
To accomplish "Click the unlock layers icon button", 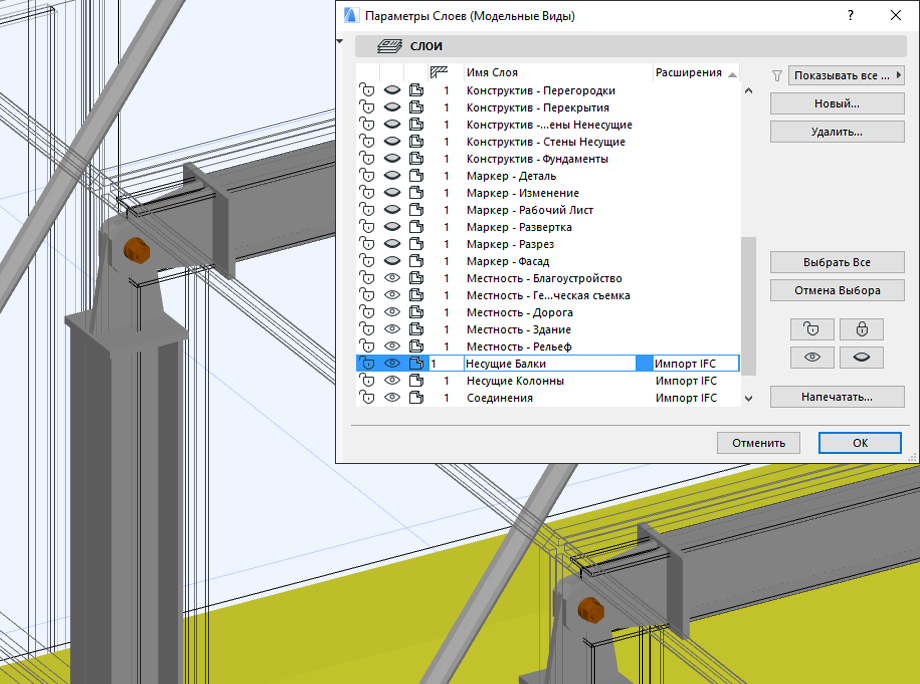I will (x=811, y=329).
